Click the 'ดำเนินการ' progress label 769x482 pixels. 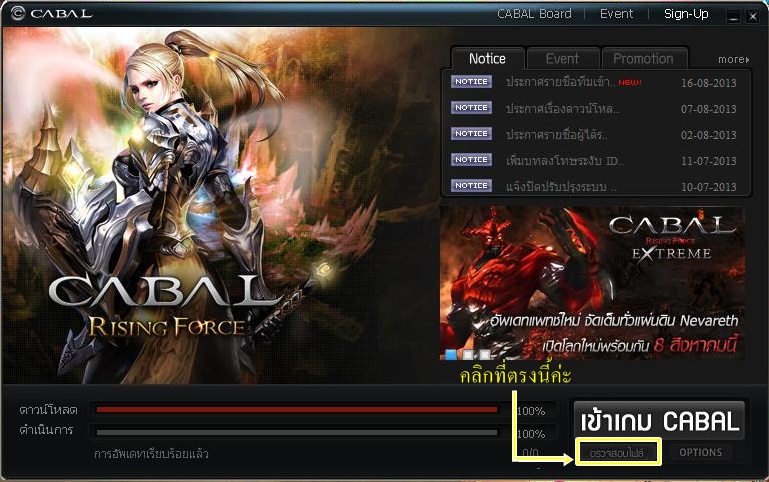(46, 430)
